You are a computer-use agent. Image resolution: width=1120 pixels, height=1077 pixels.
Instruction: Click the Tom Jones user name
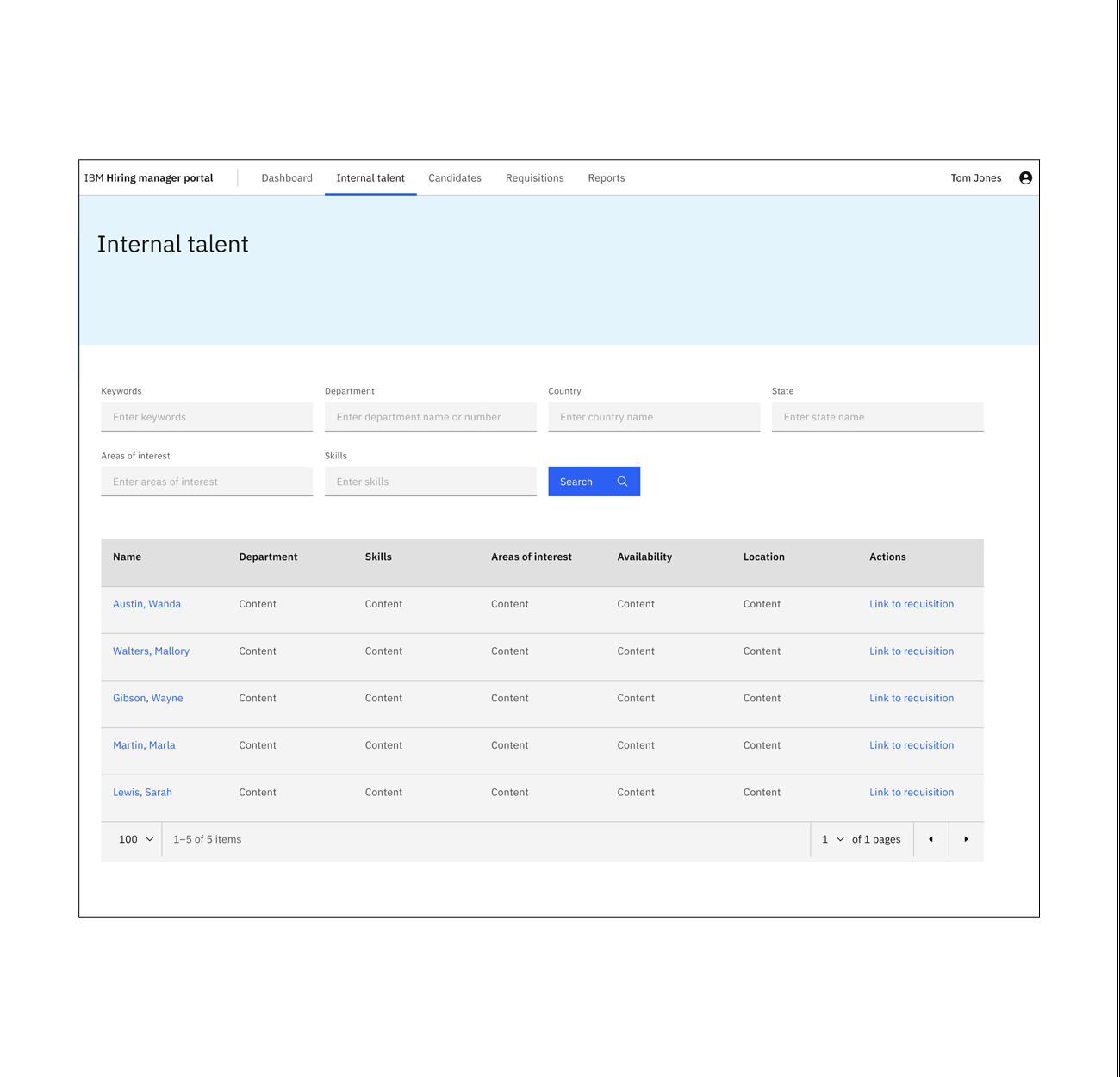coord(975,177)
